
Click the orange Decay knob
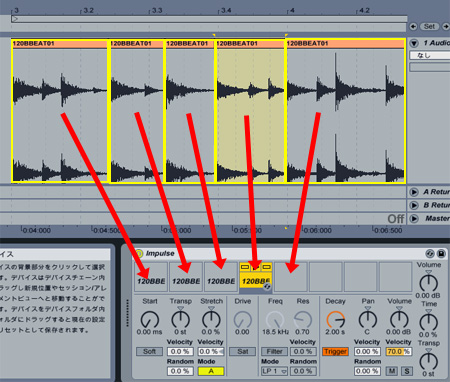[335, 319]
